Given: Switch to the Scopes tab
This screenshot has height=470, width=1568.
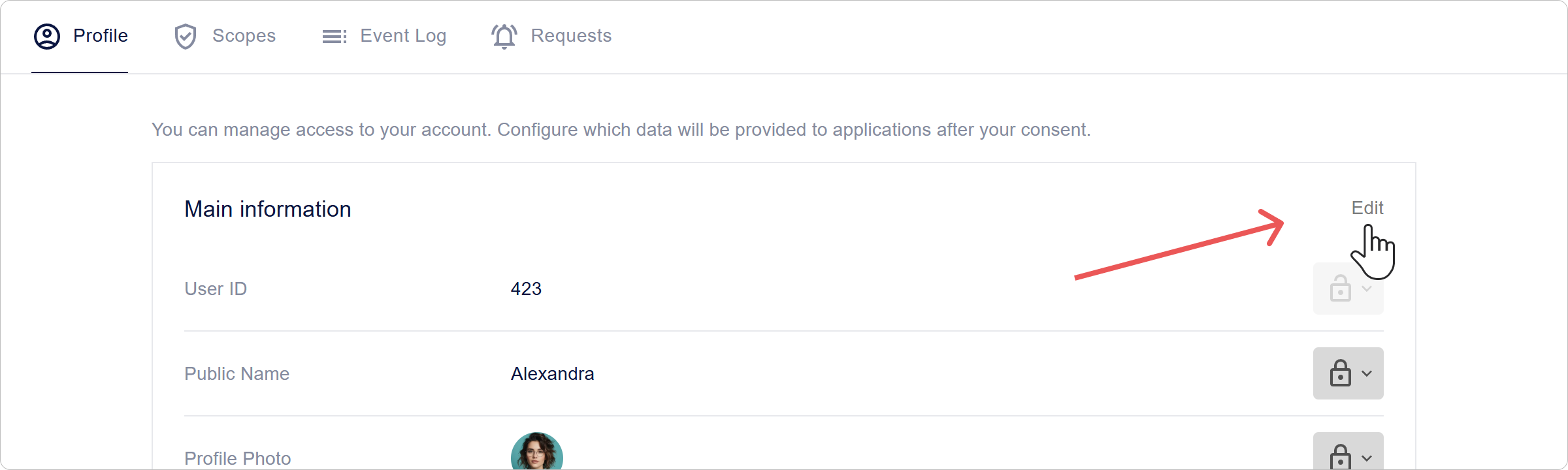Looking at the screenshot, I should click(244, 36).
